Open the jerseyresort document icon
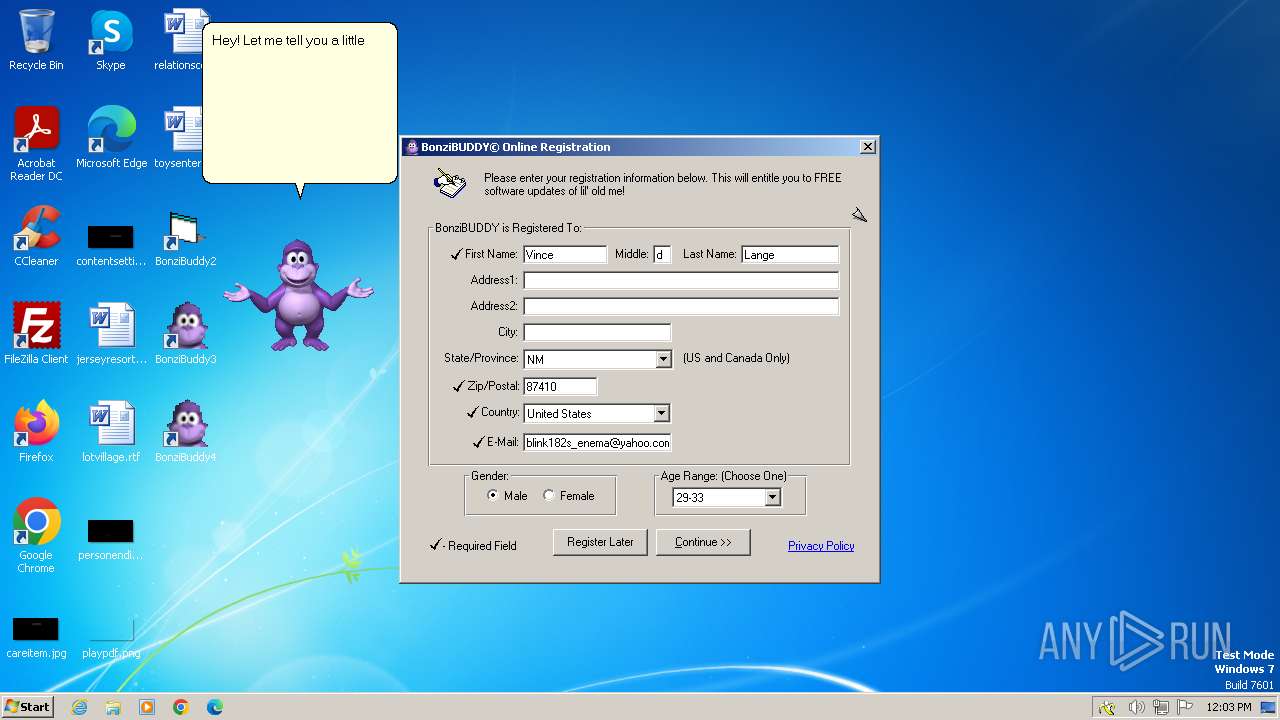The image size is (1280, 720). [111, 334]
